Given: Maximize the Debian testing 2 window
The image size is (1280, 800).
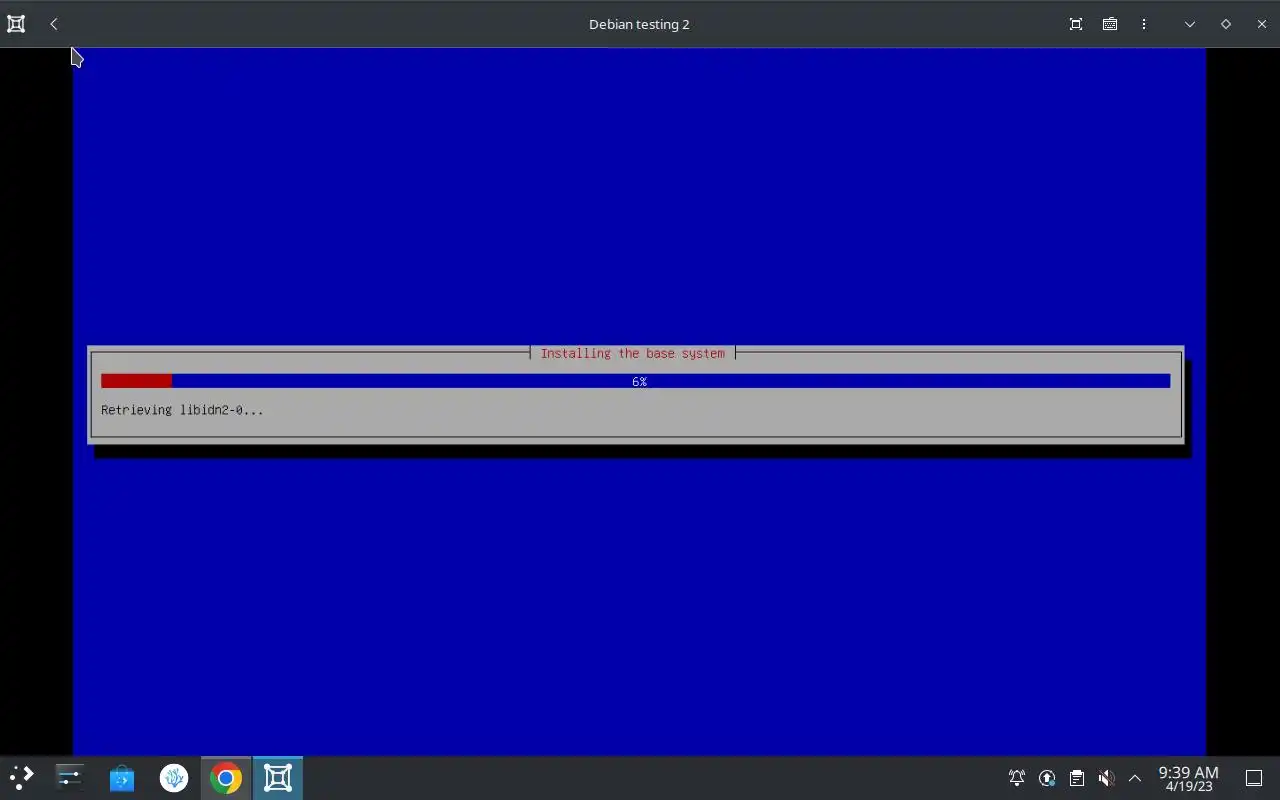Looking at the screenshot, I should (x=1226, y=24).
